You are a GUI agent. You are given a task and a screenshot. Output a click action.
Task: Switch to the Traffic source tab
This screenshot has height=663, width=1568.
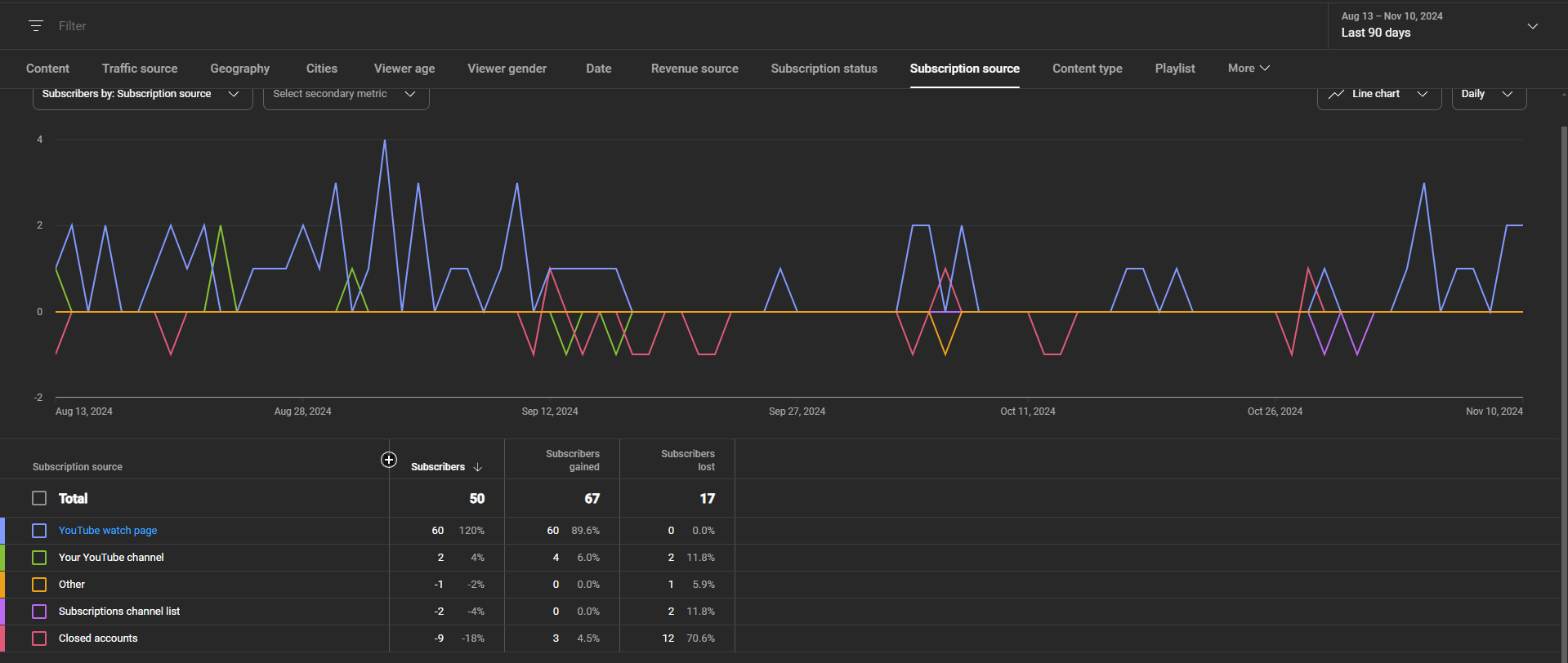[x=140, y=69]
